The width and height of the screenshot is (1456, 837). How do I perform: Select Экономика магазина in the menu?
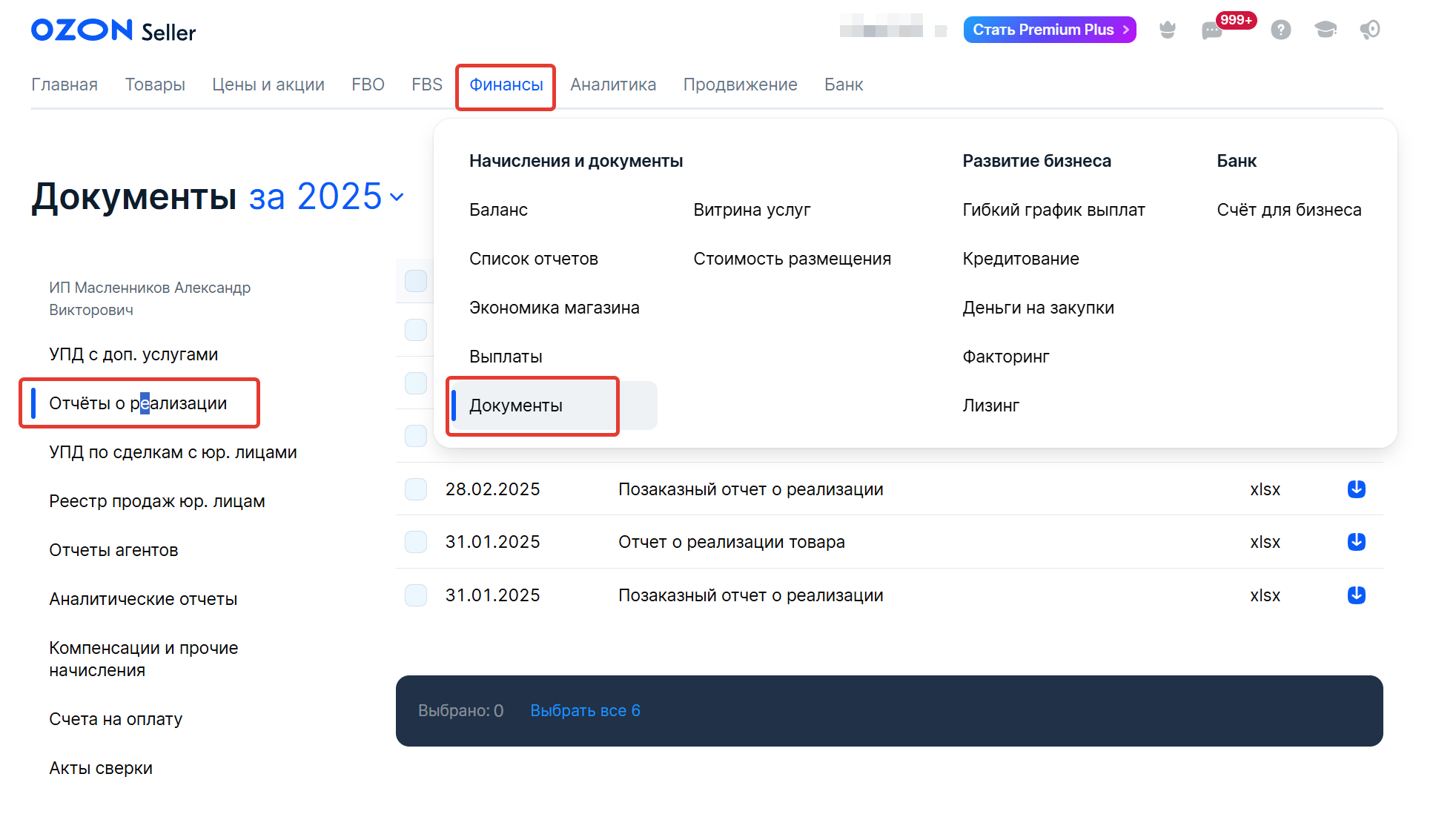point(555,308)
